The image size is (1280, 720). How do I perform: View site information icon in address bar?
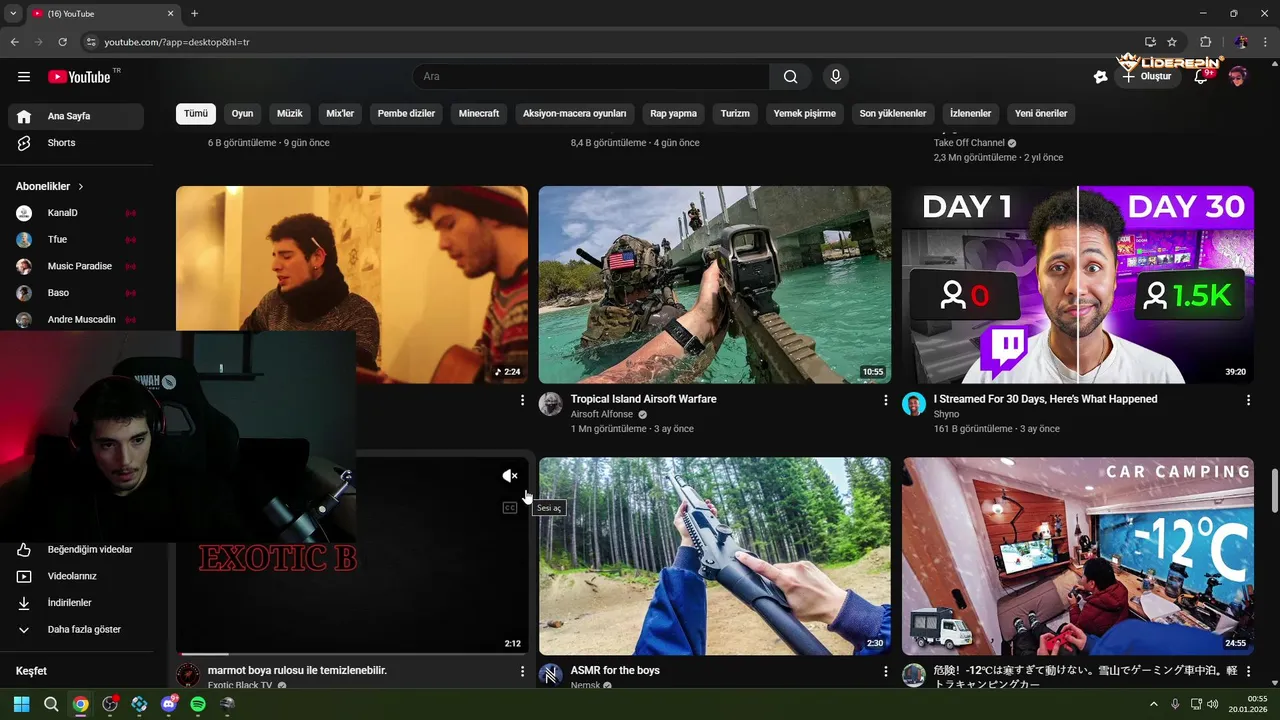(x=91, y=42)
